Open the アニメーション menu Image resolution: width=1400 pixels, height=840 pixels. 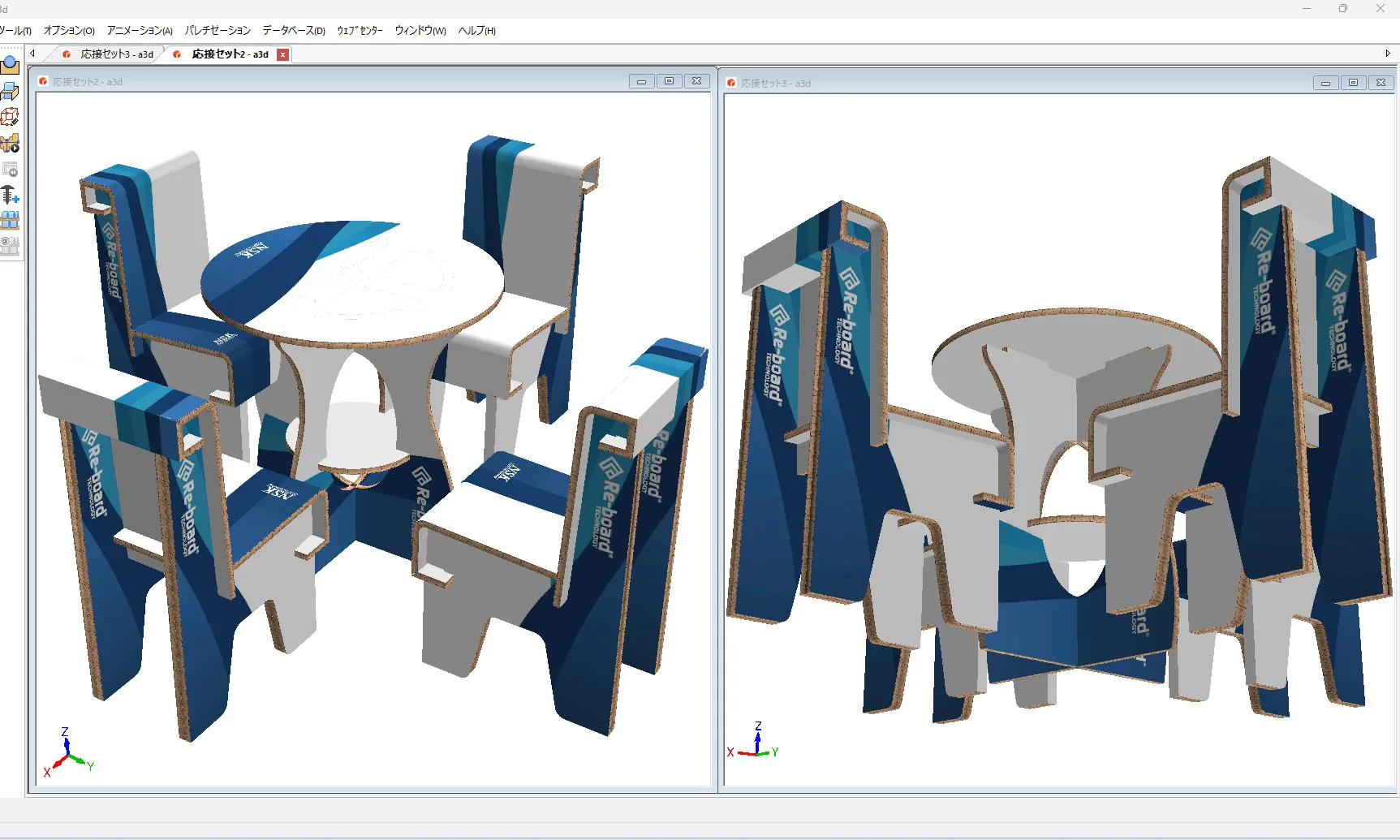(138, 31)
